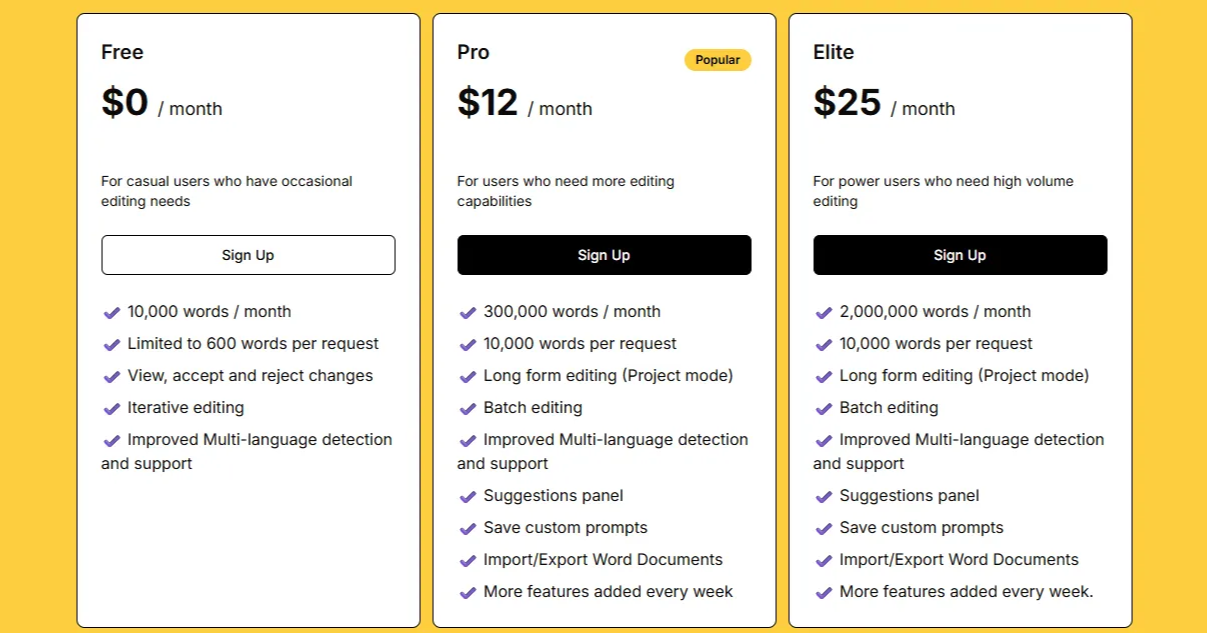The height and width of the screenshot is (633, 1207).
Task: Click checkmark next to Iterative editing
Action: pos(112,409)
